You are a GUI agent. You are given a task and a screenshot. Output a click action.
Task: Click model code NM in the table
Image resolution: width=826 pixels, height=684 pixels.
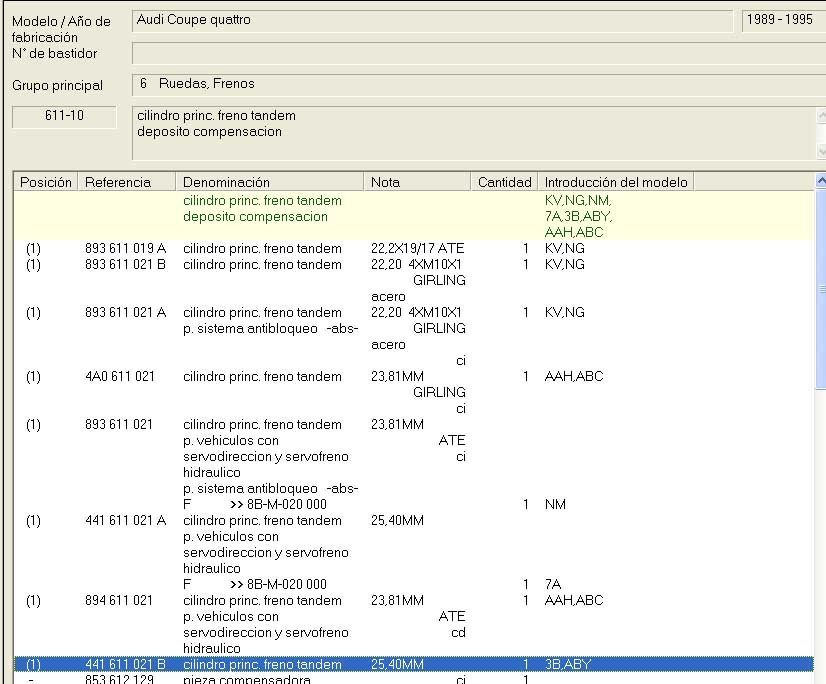(x=555, y=504)
